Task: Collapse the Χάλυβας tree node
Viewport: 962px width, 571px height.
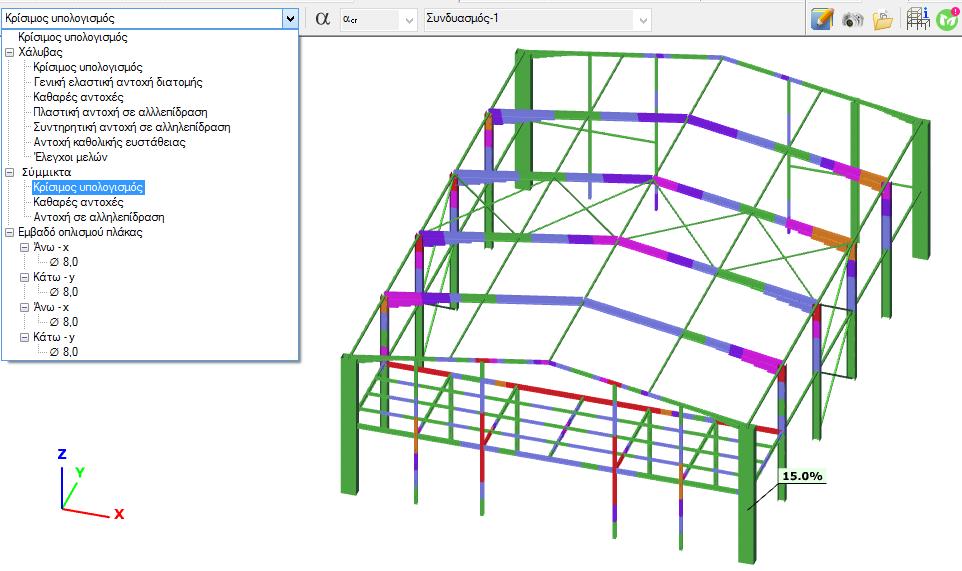Action: (x=9, y=53)
